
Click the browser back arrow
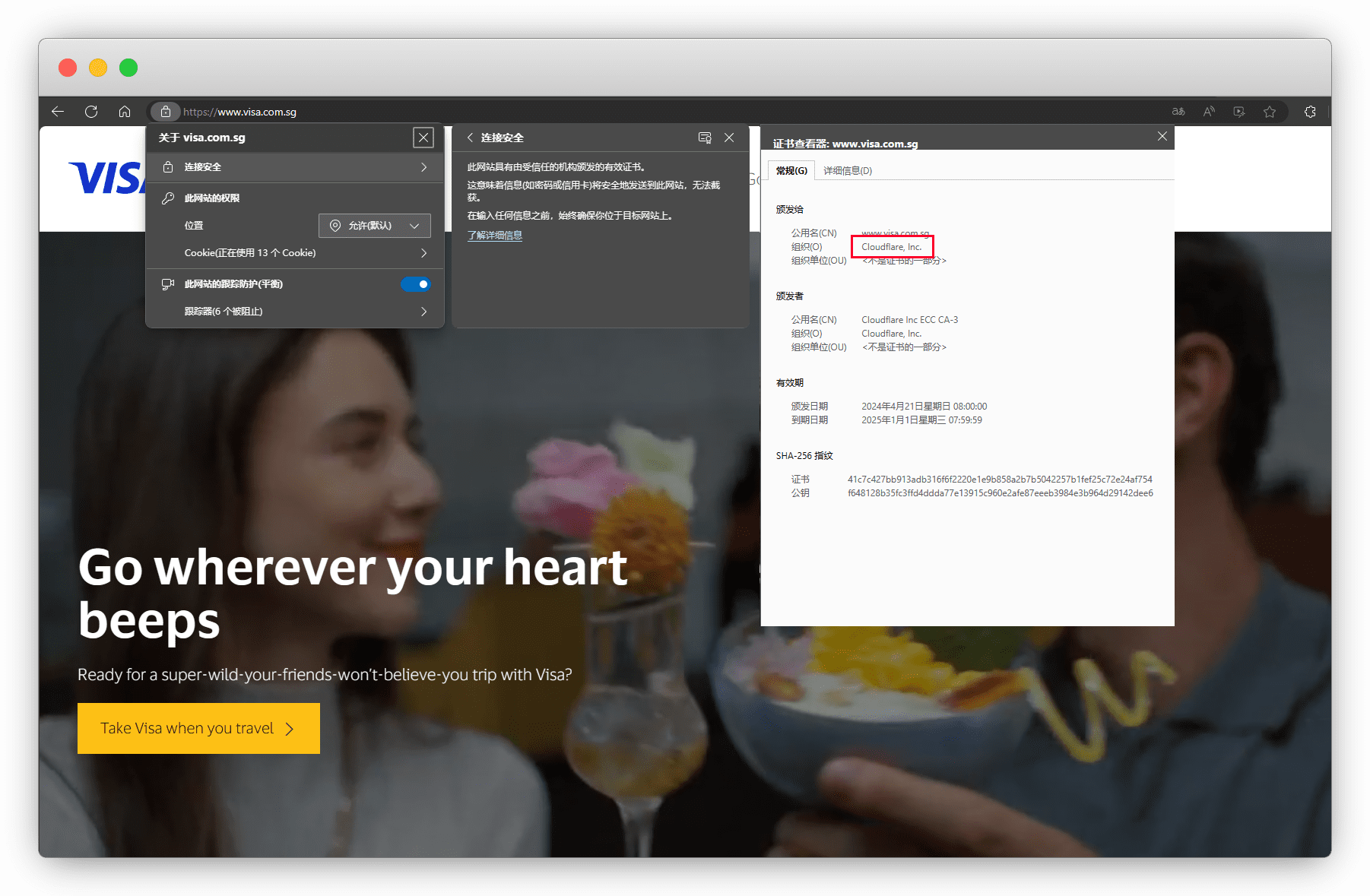coord(58,112)
